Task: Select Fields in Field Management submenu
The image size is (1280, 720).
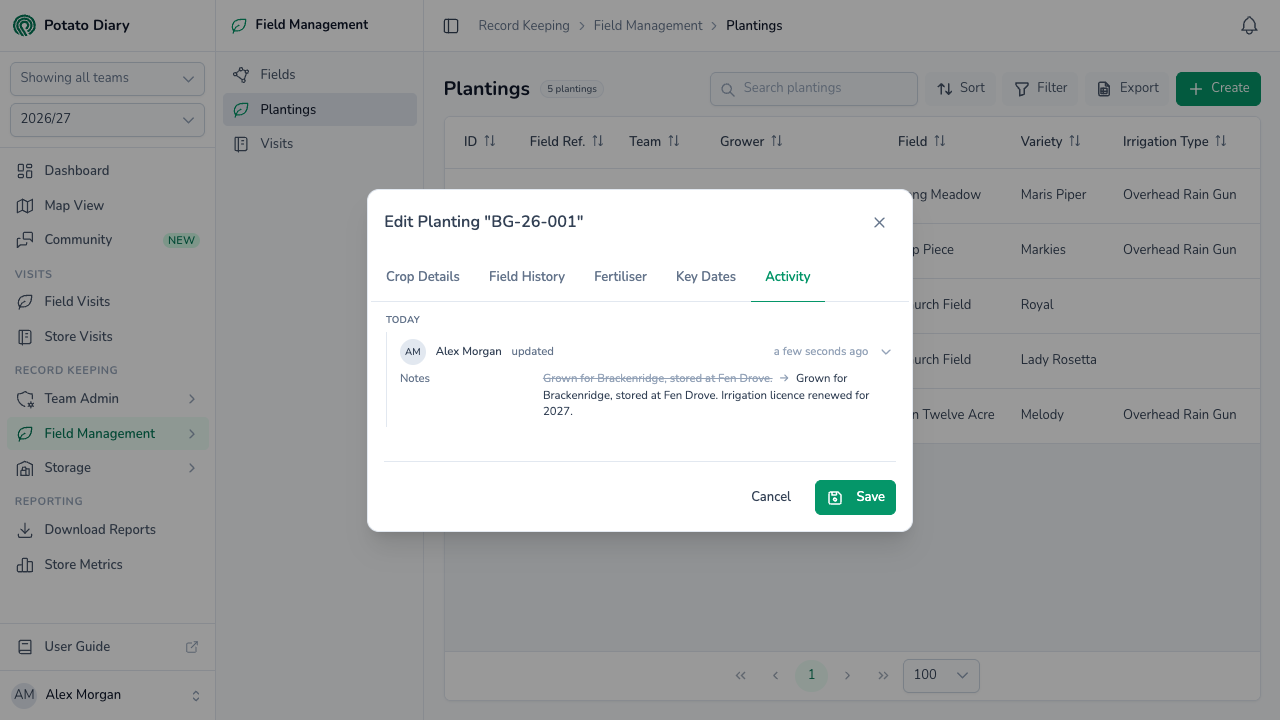Action: tap(320, 75)
